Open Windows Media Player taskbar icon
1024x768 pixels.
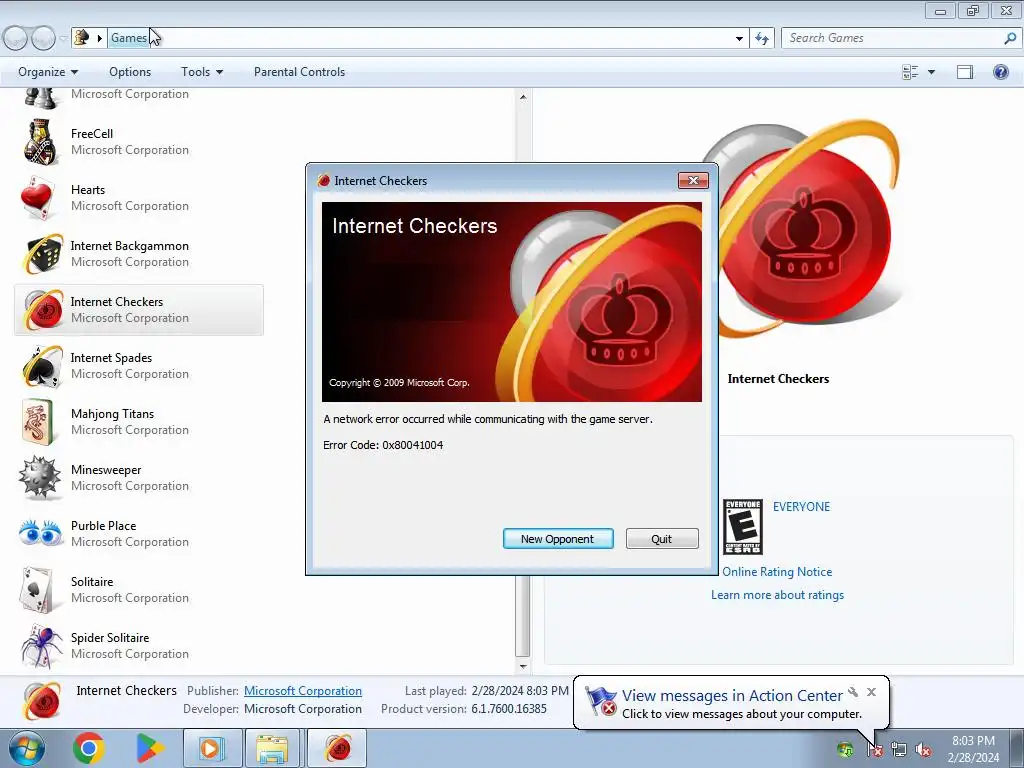[212, 748]
